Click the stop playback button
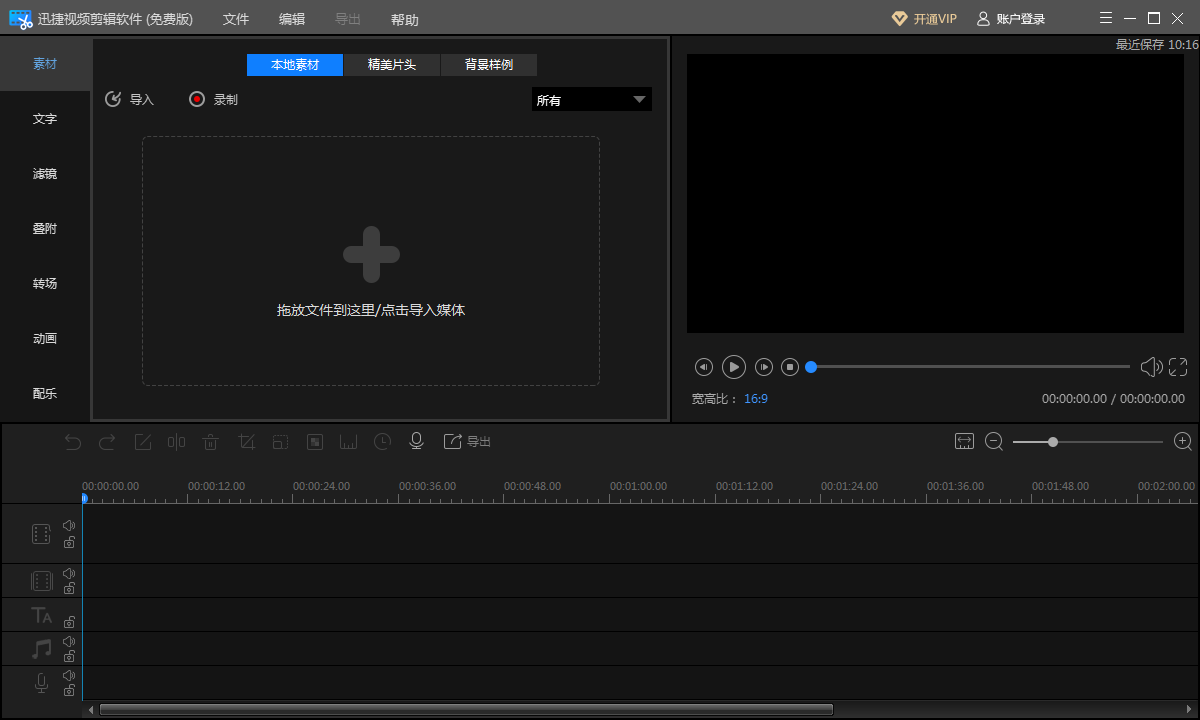Viewport: 1200px width, 720px height. coord(790,367)
